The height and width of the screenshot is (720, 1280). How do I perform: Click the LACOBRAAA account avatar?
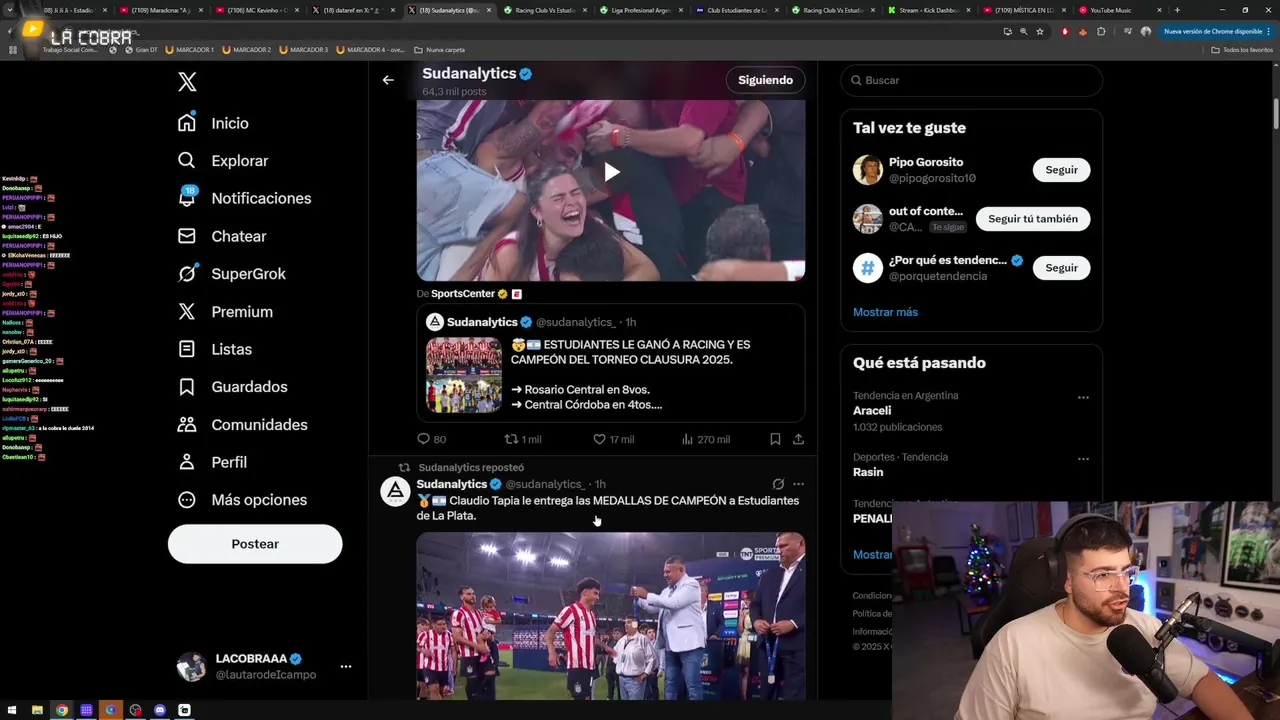click(191, 667)
